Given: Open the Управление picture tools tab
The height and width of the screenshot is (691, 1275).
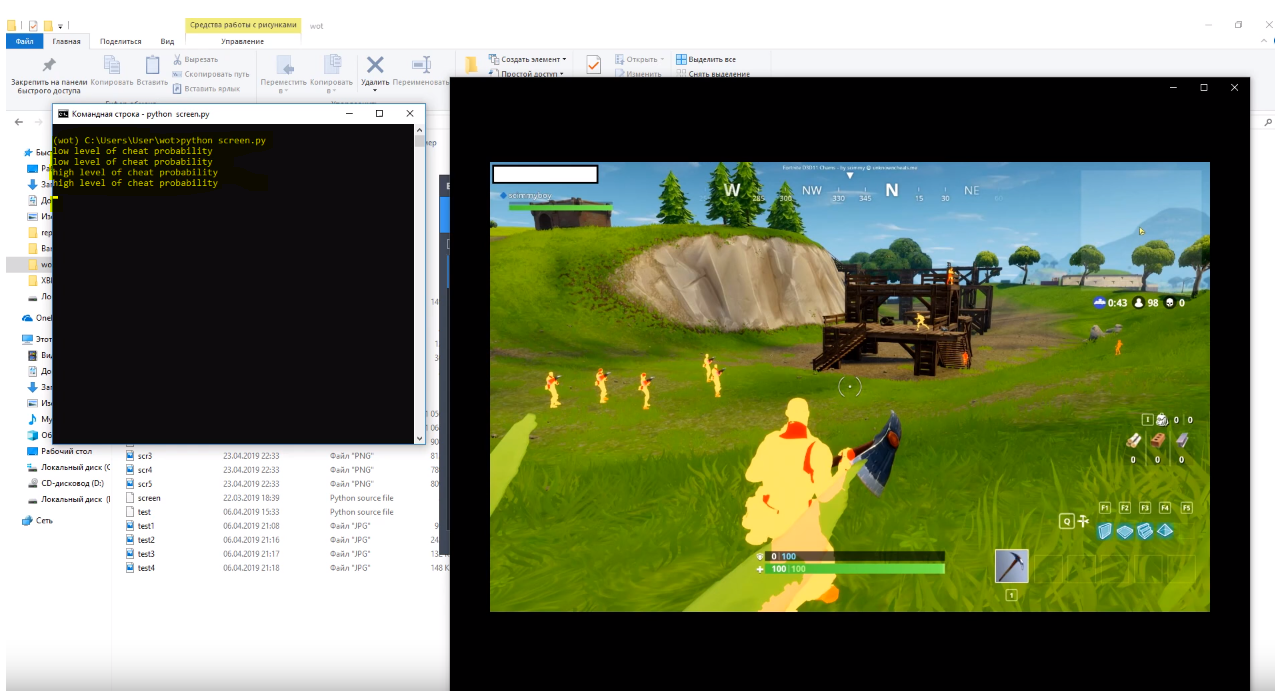Looking at the screenshot, I should click(x=242, y=41).
